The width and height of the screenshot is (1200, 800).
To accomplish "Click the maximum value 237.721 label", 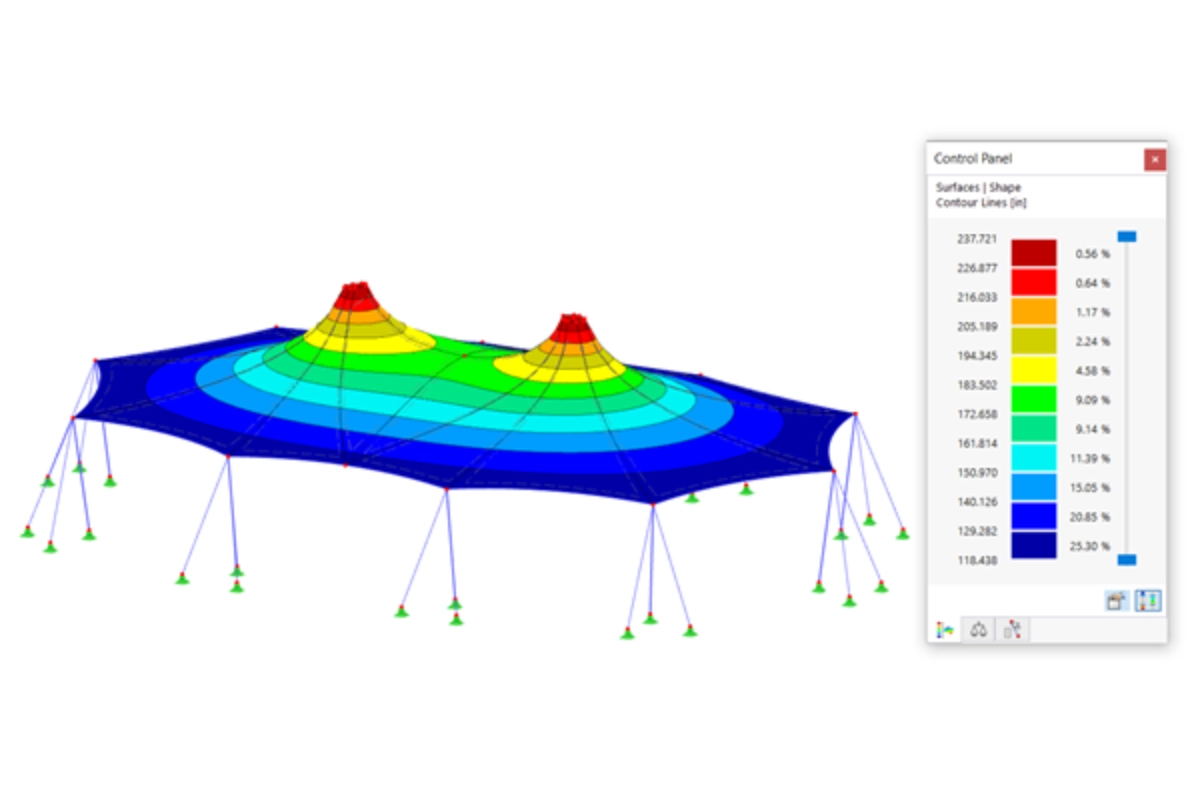I will (977, 238).
